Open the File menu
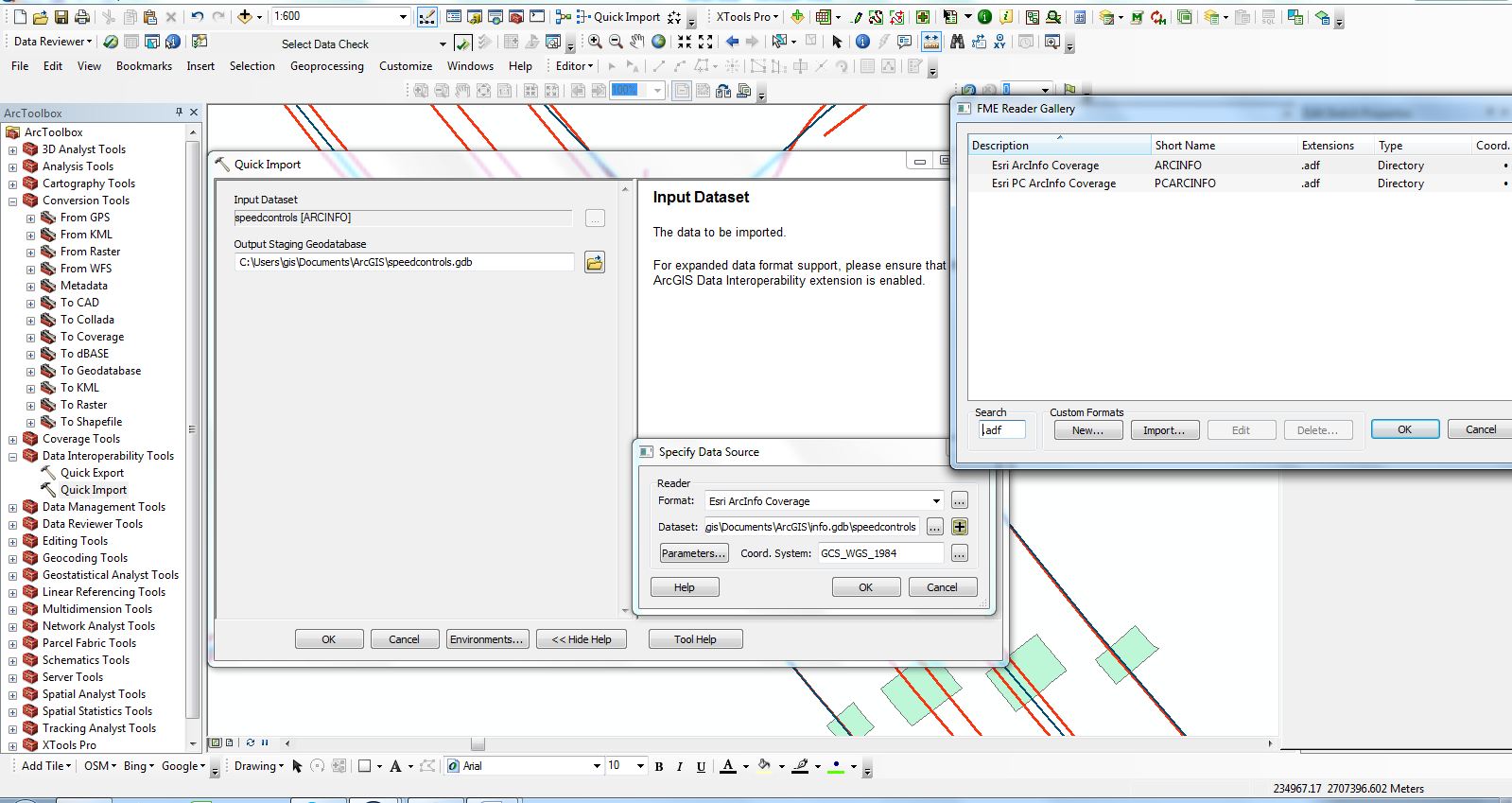Viewport: 1512px width, 803px height. (x=20, y=66)
